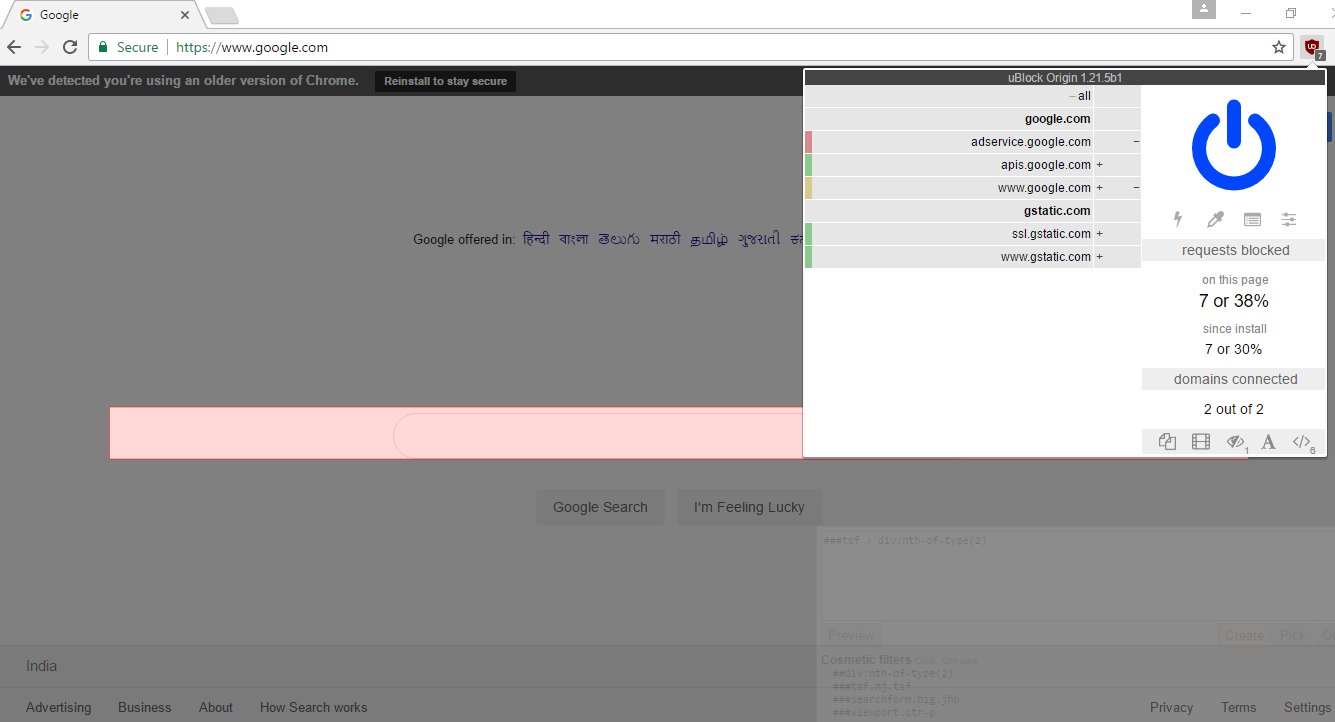Open the About footer link
The width and height of the screenshot is (1335, 722).
[215, 707]
